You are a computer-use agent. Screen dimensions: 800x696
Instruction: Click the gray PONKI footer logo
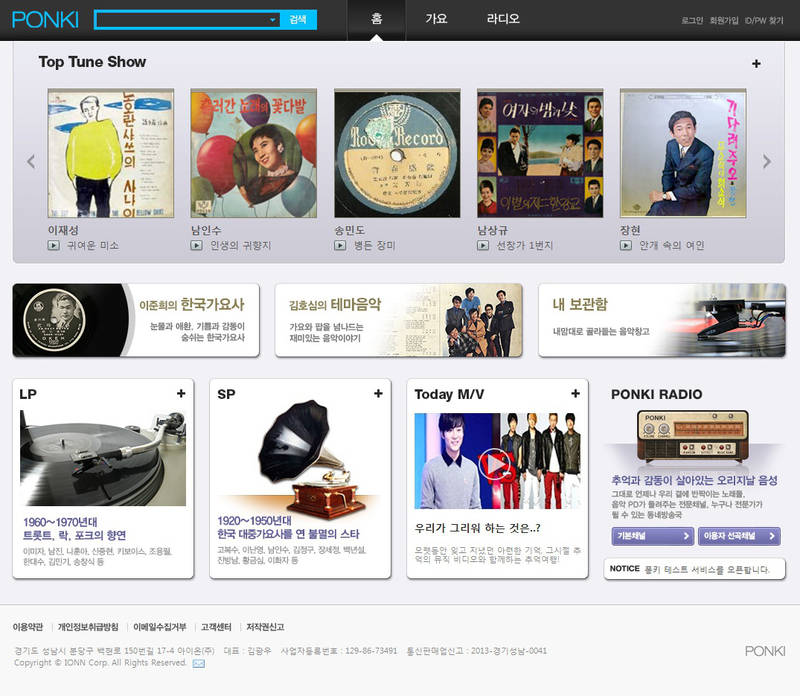pyautogui.click(x=765, y=651)
